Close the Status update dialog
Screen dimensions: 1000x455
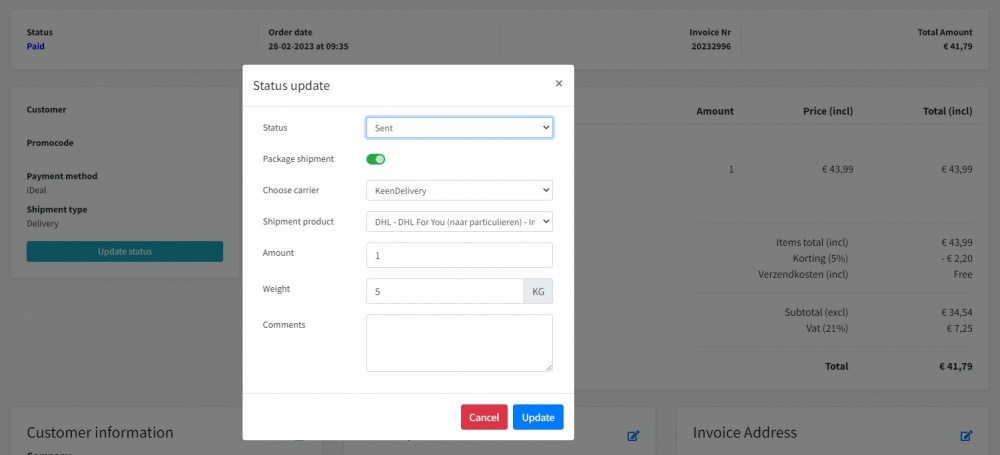559,84
